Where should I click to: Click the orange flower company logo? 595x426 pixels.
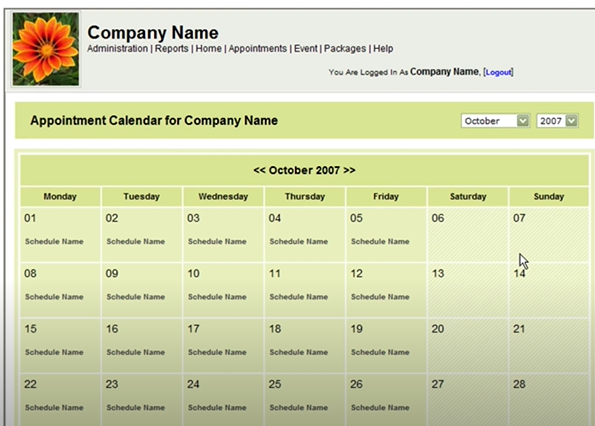46,49
